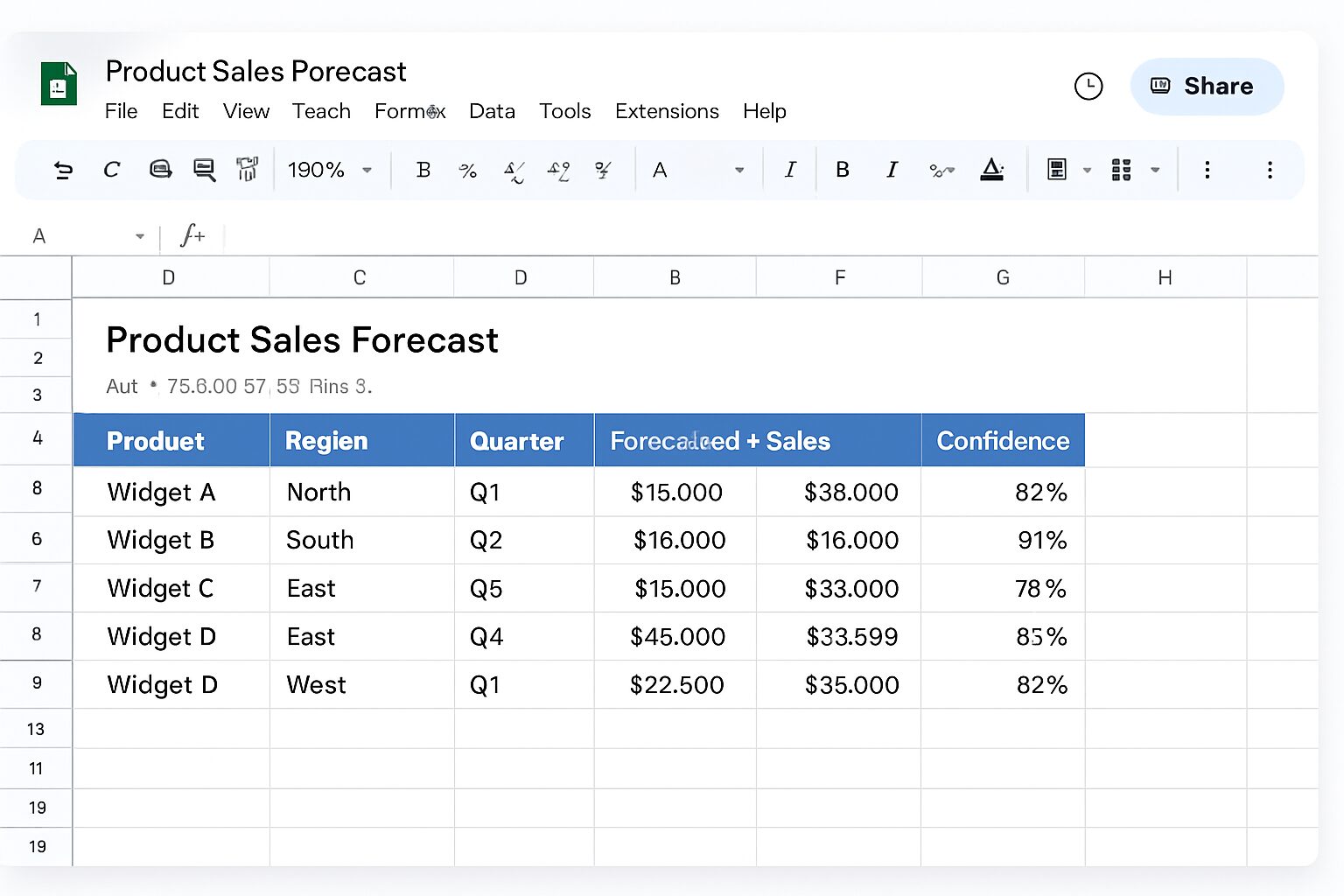Image resolution: width=1344 pixels, height=896 pixels.
Task: Click the sheet heading Product Sales Forecast cell
Action: click(x=302, y=339)
